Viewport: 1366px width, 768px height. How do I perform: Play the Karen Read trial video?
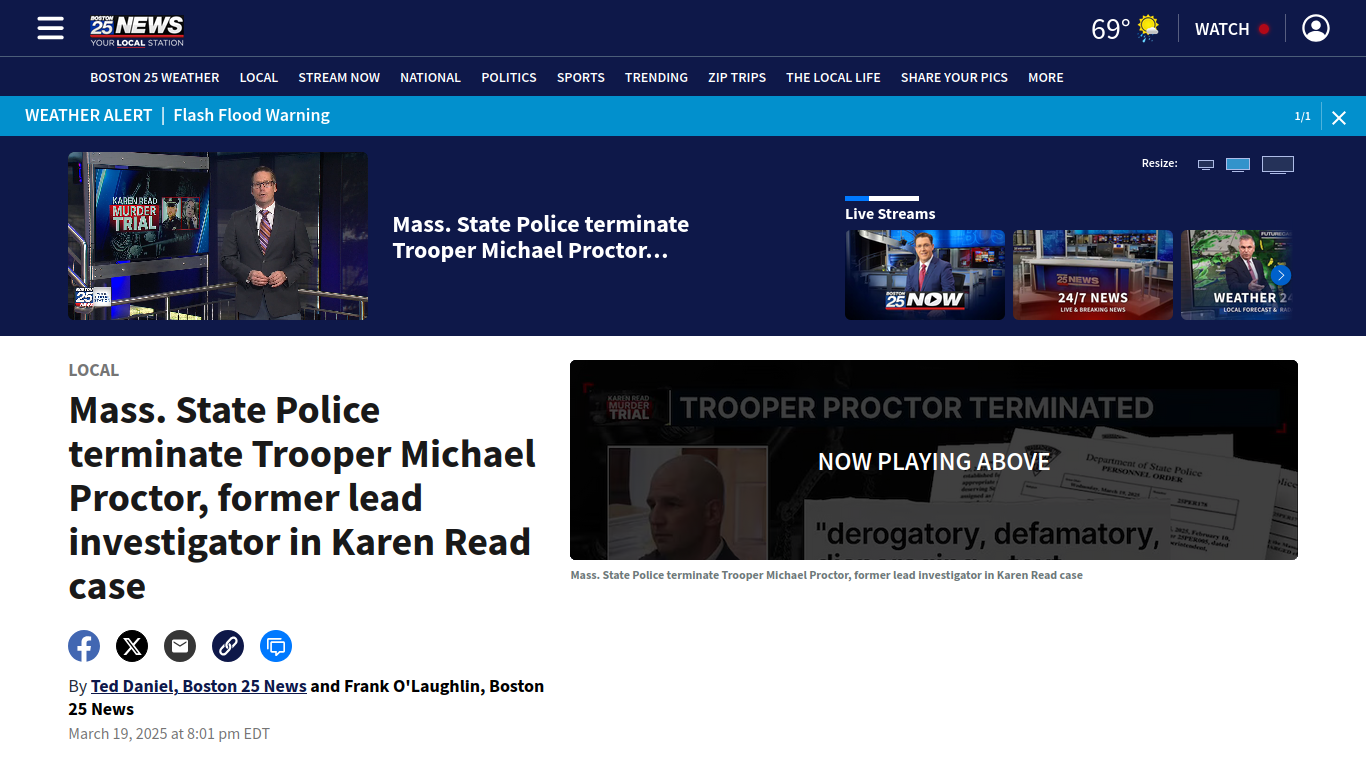click(x=218, y=236)
